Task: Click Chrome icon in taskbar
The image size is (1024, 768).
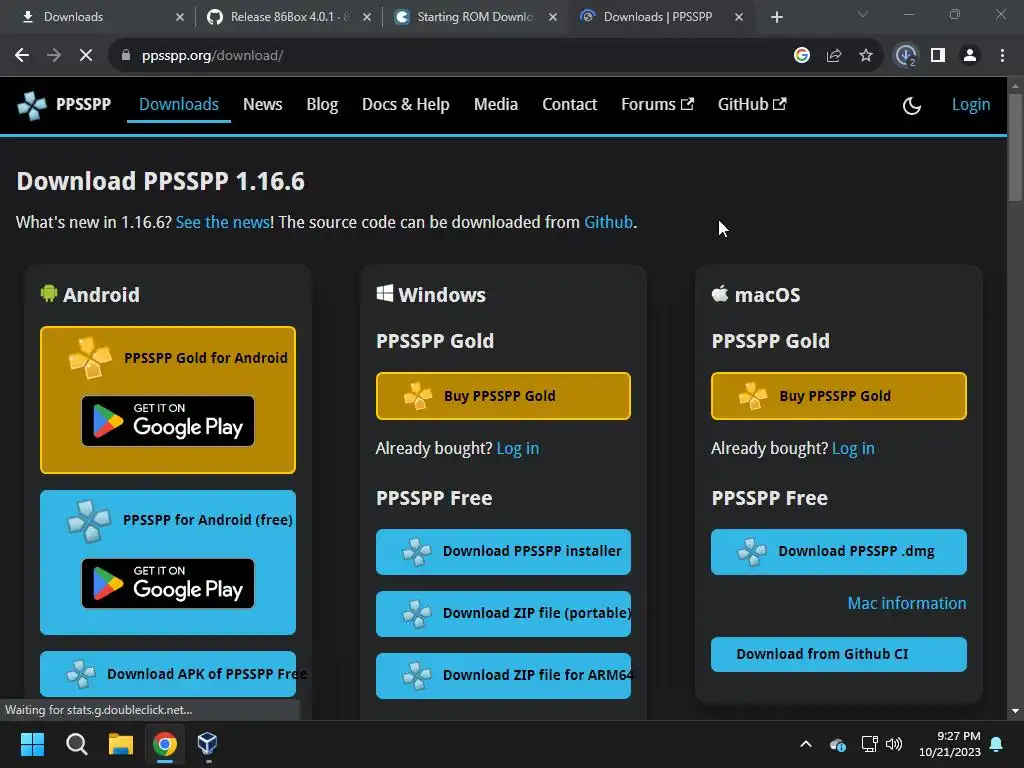Action: [165, 744]
